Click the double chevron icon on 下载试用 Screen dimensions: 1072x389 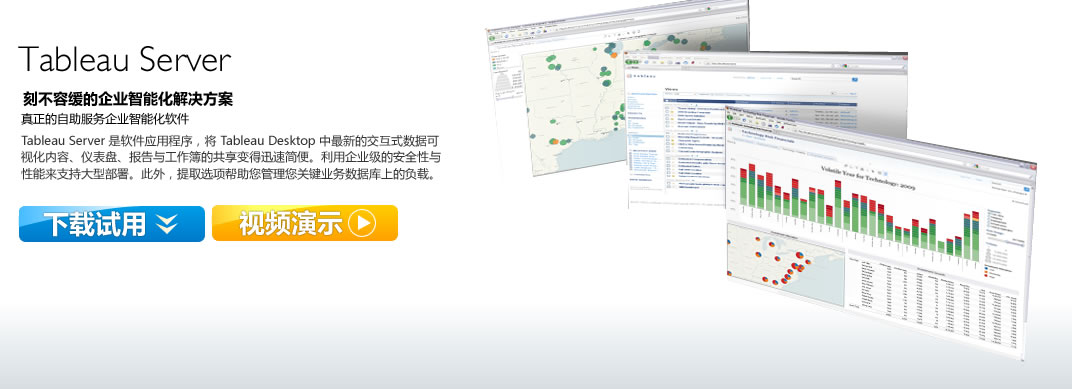(166, 224)
